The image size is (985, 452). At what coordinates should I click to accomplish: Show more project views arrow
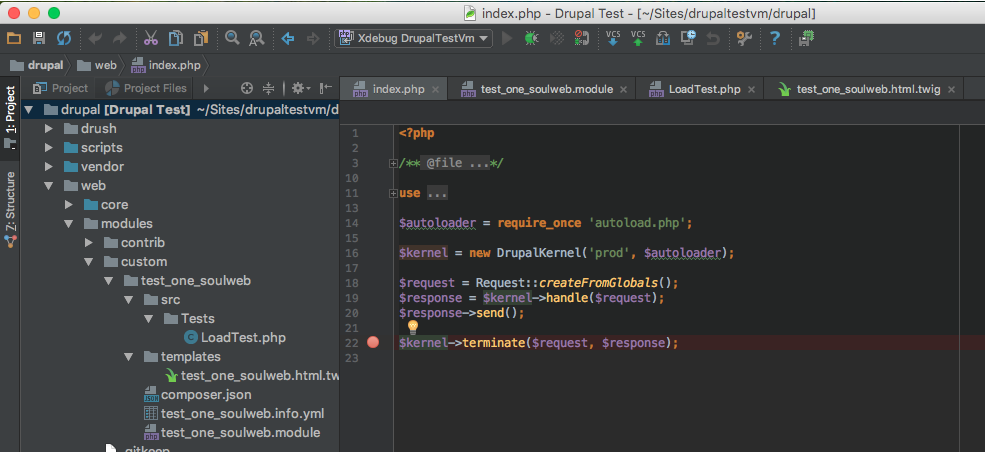pyautogui.click(x=206, y=89)
